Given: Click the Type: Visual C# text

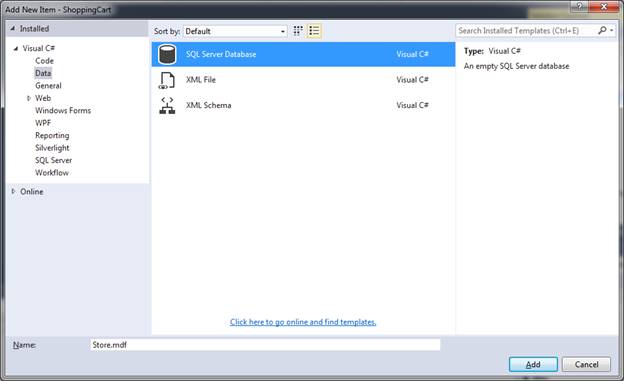Looking at the screenshot, I should [492, 51].
